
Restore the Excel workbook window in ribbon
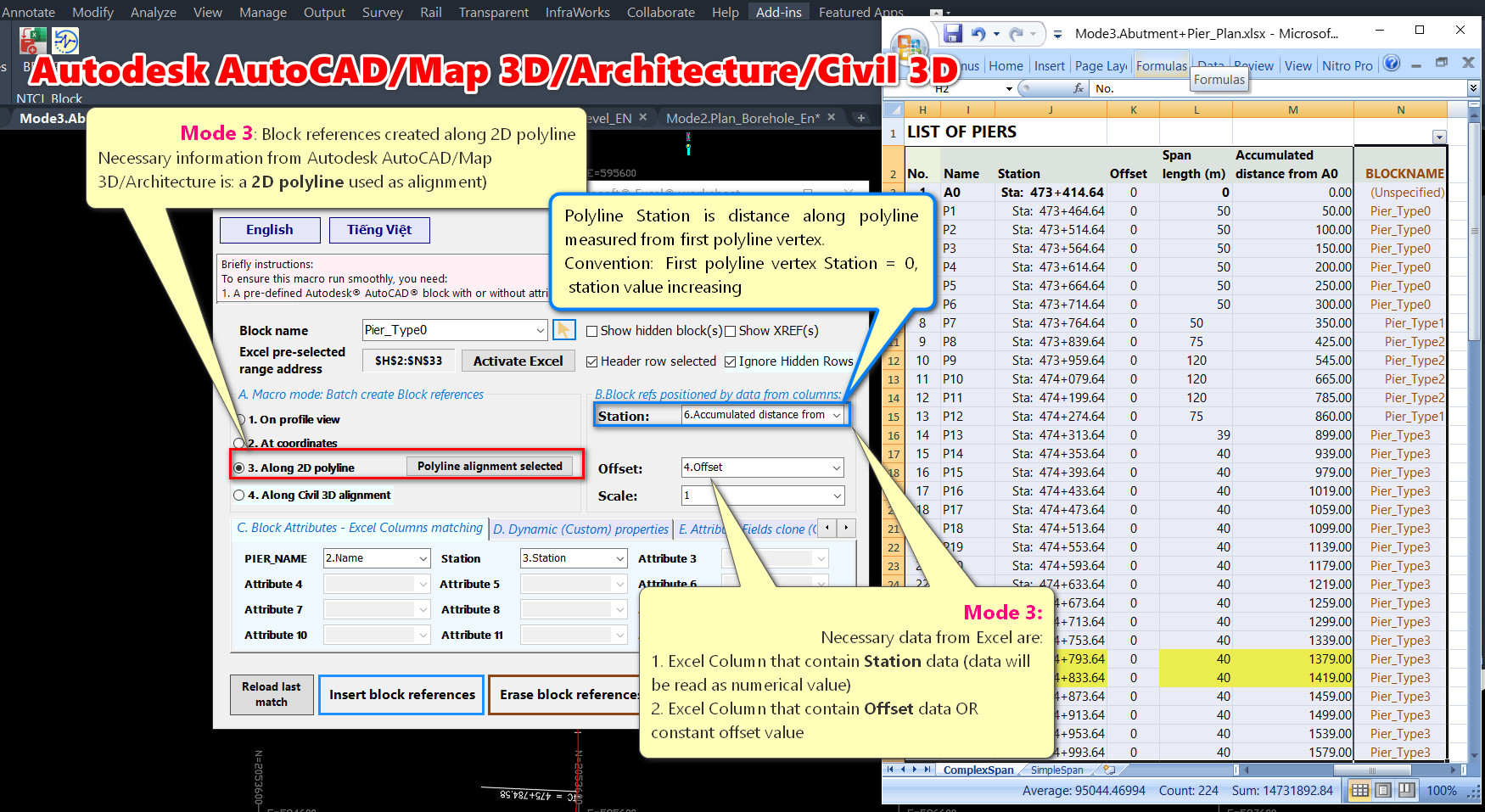tap(1441, 64)
